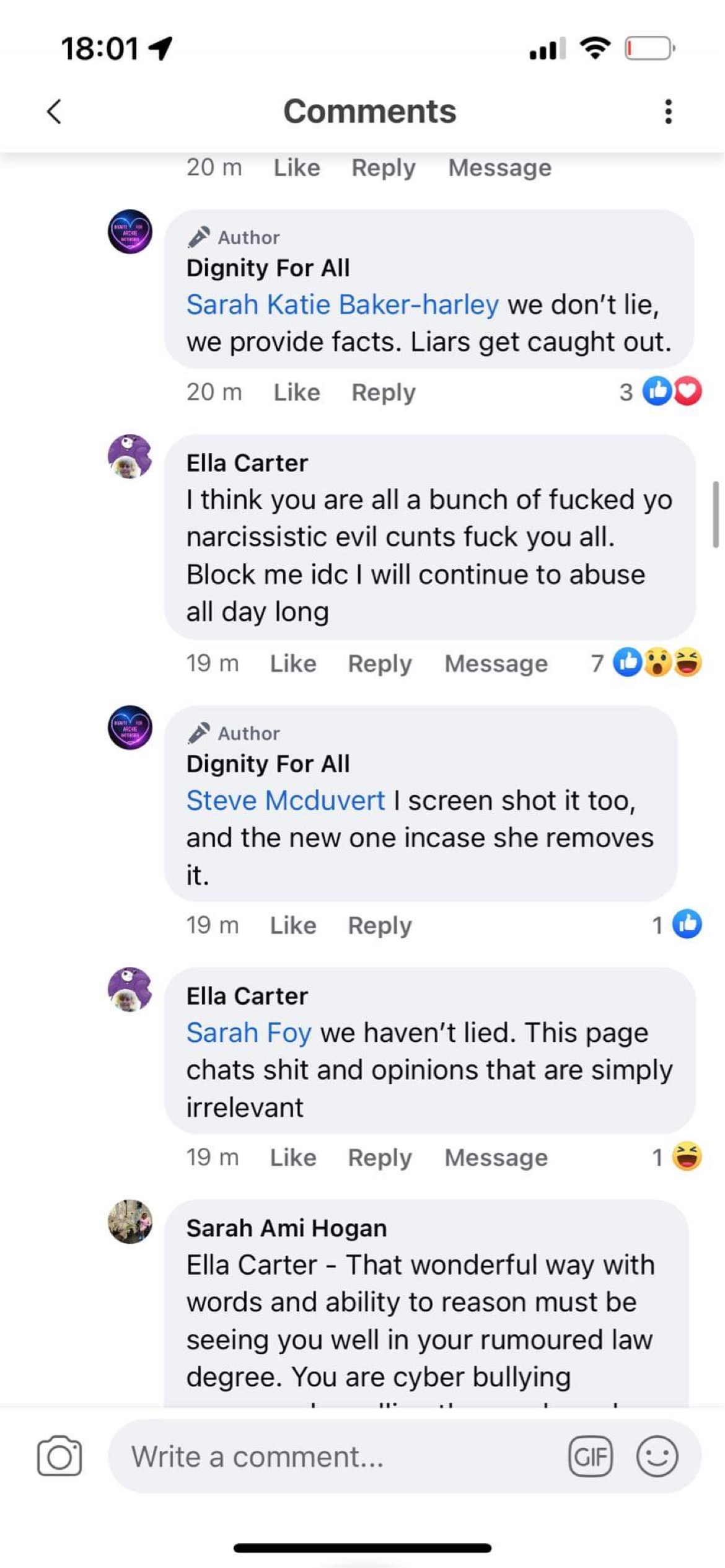Open the Sarah Katie Baker-harley mention link
This screenshot has height=1568, width=725.
(x=343, y=304)
